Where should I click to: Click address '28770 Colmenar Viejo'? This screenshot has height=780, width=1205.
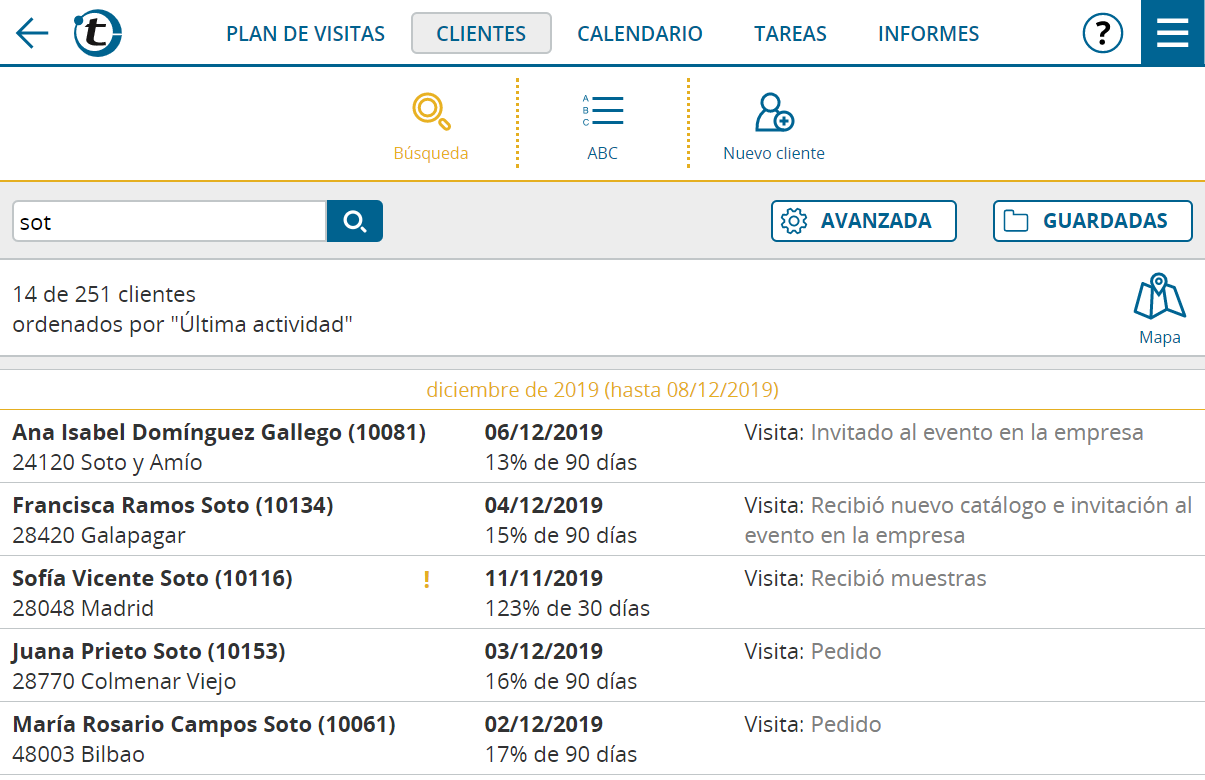point(125,682)
